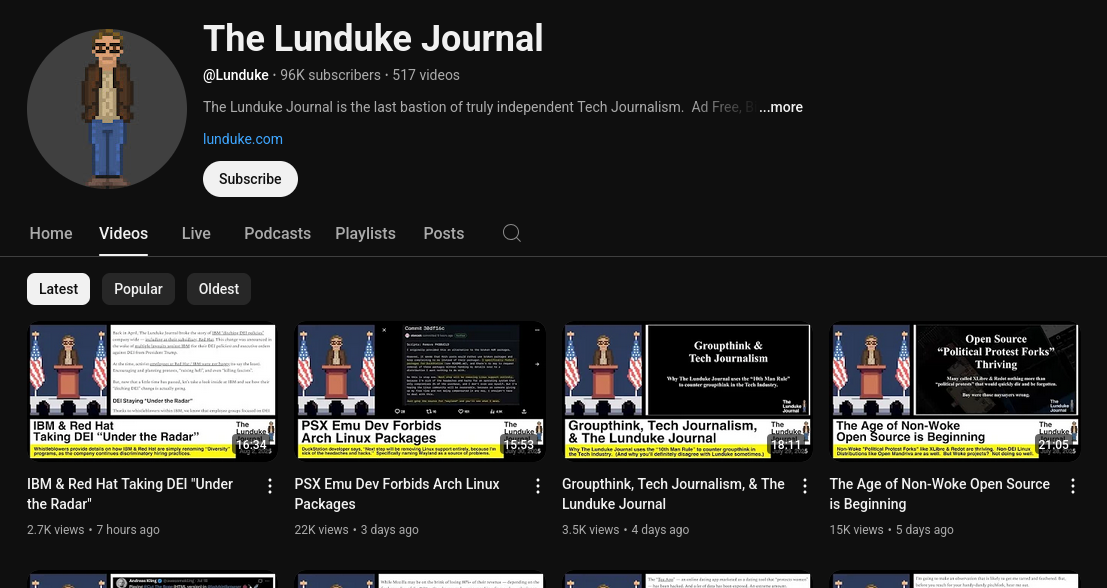Click the Lunduke channel avatar image
This screenshot has width=1107, height=588.
[x=107, y=109]
